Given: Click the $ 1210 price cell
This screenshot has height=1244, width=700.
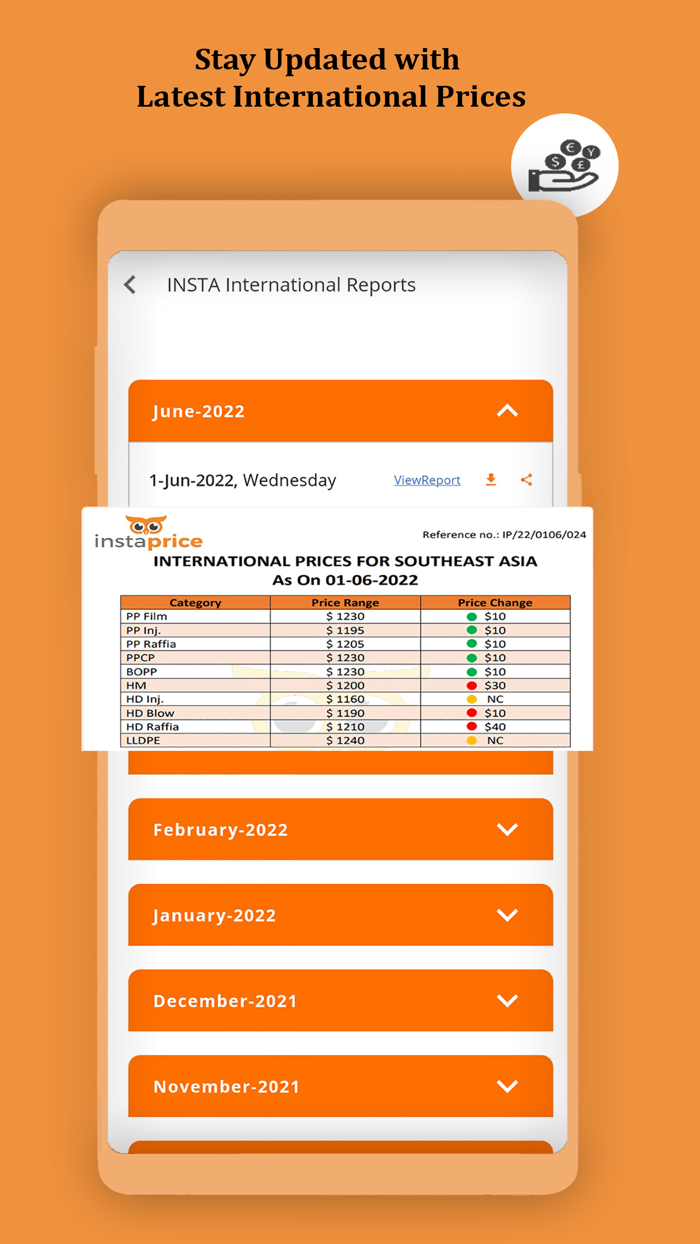Looking at the screenshot, I should (345, 727).
